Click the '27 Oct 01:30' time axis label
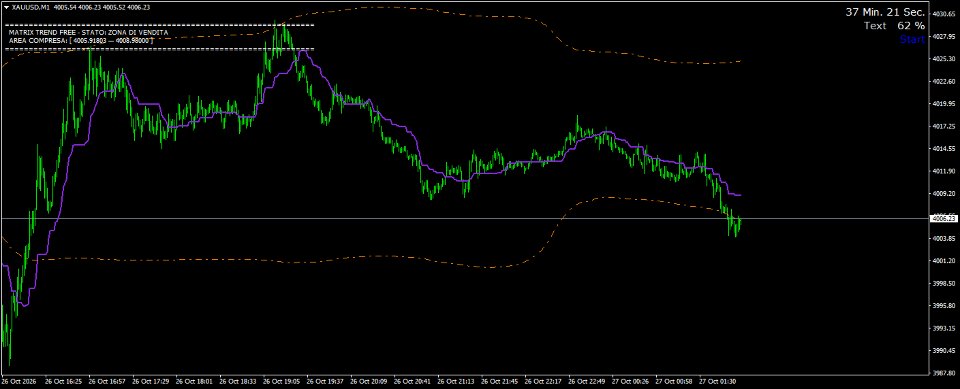 point(718,381)
